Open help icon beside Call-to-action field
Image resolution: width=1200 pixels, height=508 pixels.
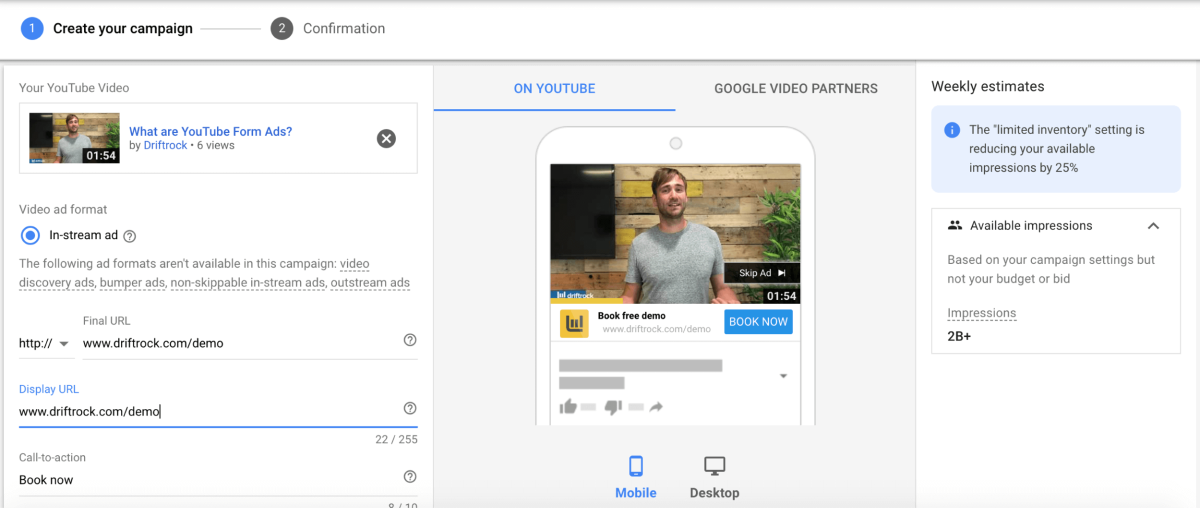(410, 477)
